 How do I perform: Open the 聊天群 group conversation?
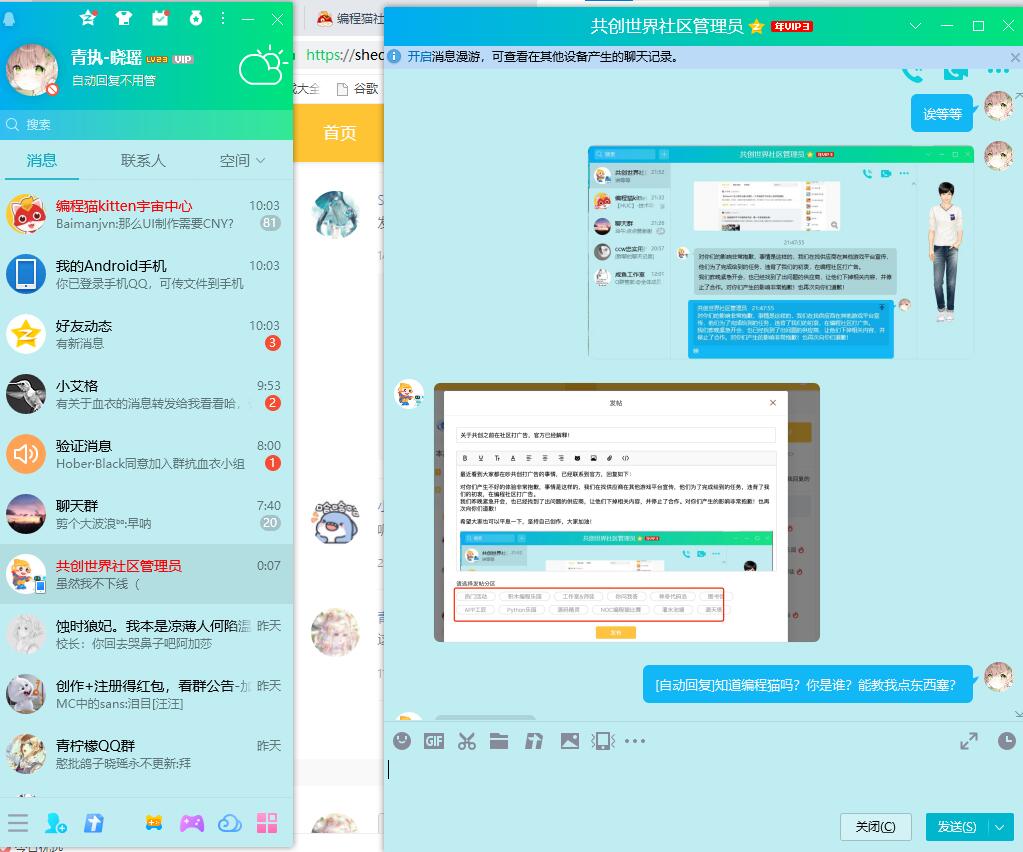[x=146, y=514]
